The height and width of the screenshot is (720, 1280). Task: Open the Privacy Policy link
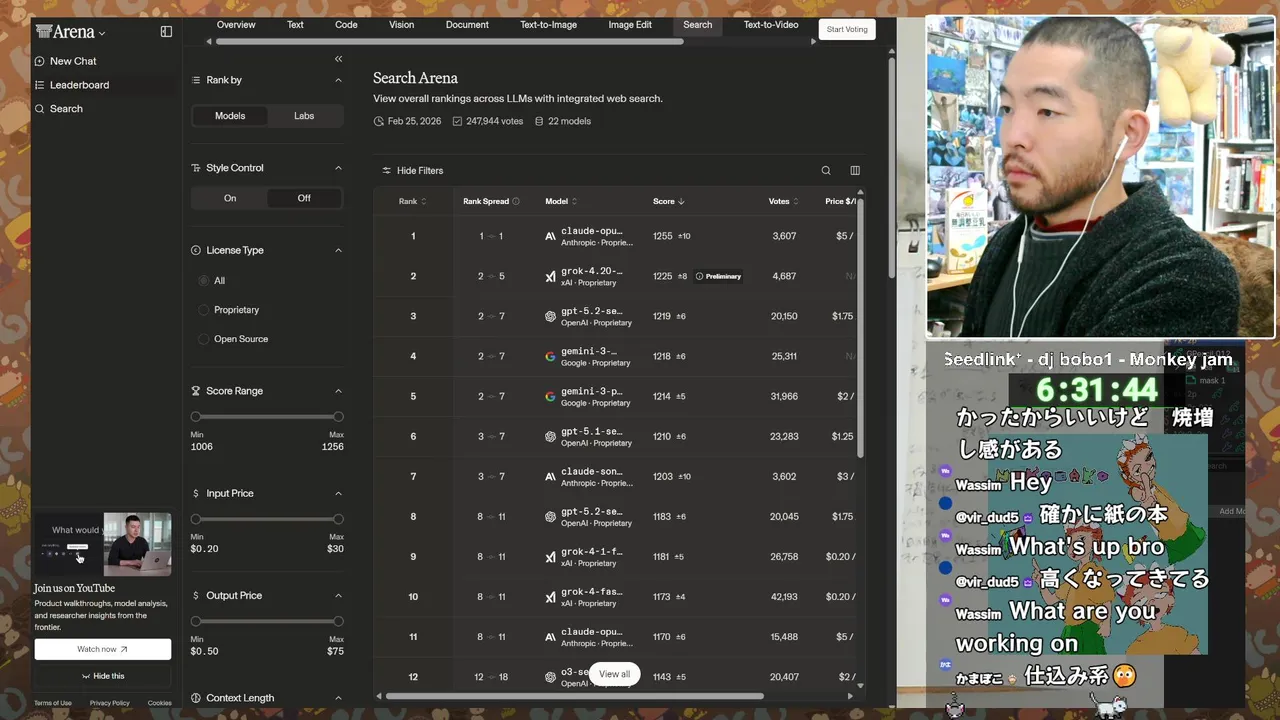tap(109, 703)
